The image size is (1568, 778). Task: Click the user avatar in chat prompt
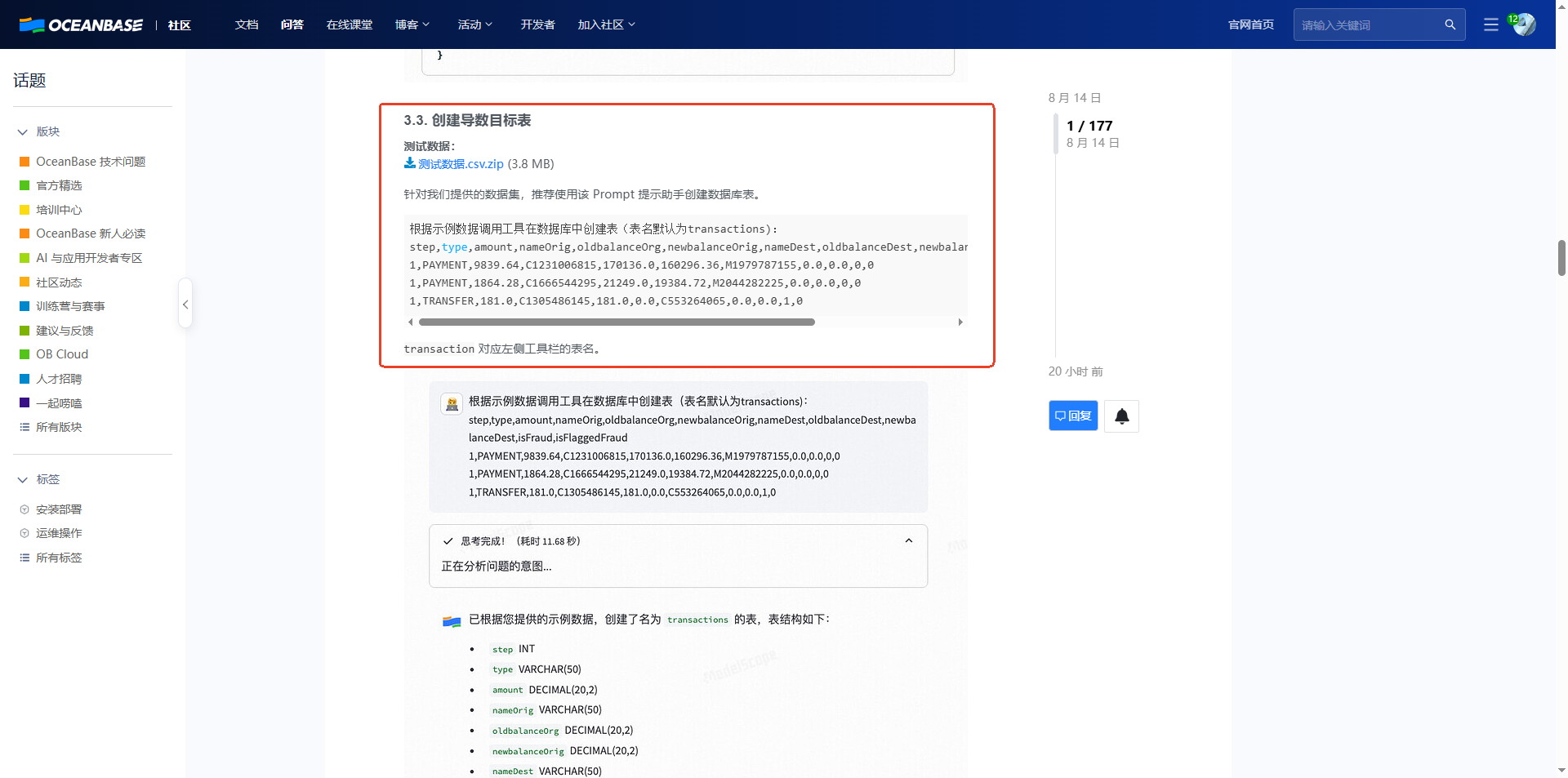tap(452, 403)
